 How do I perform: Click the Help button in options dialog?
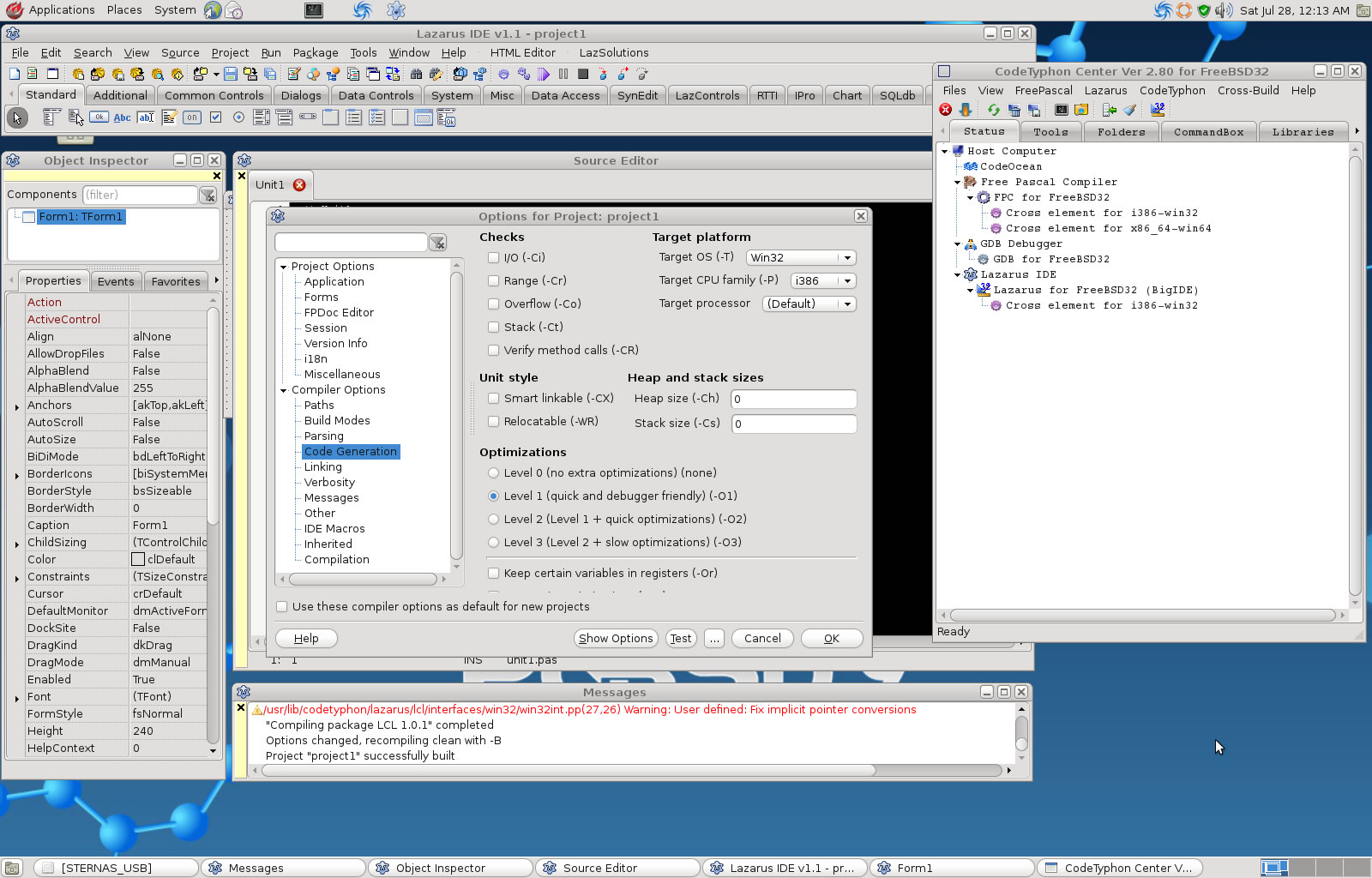[x=306, y=638]
